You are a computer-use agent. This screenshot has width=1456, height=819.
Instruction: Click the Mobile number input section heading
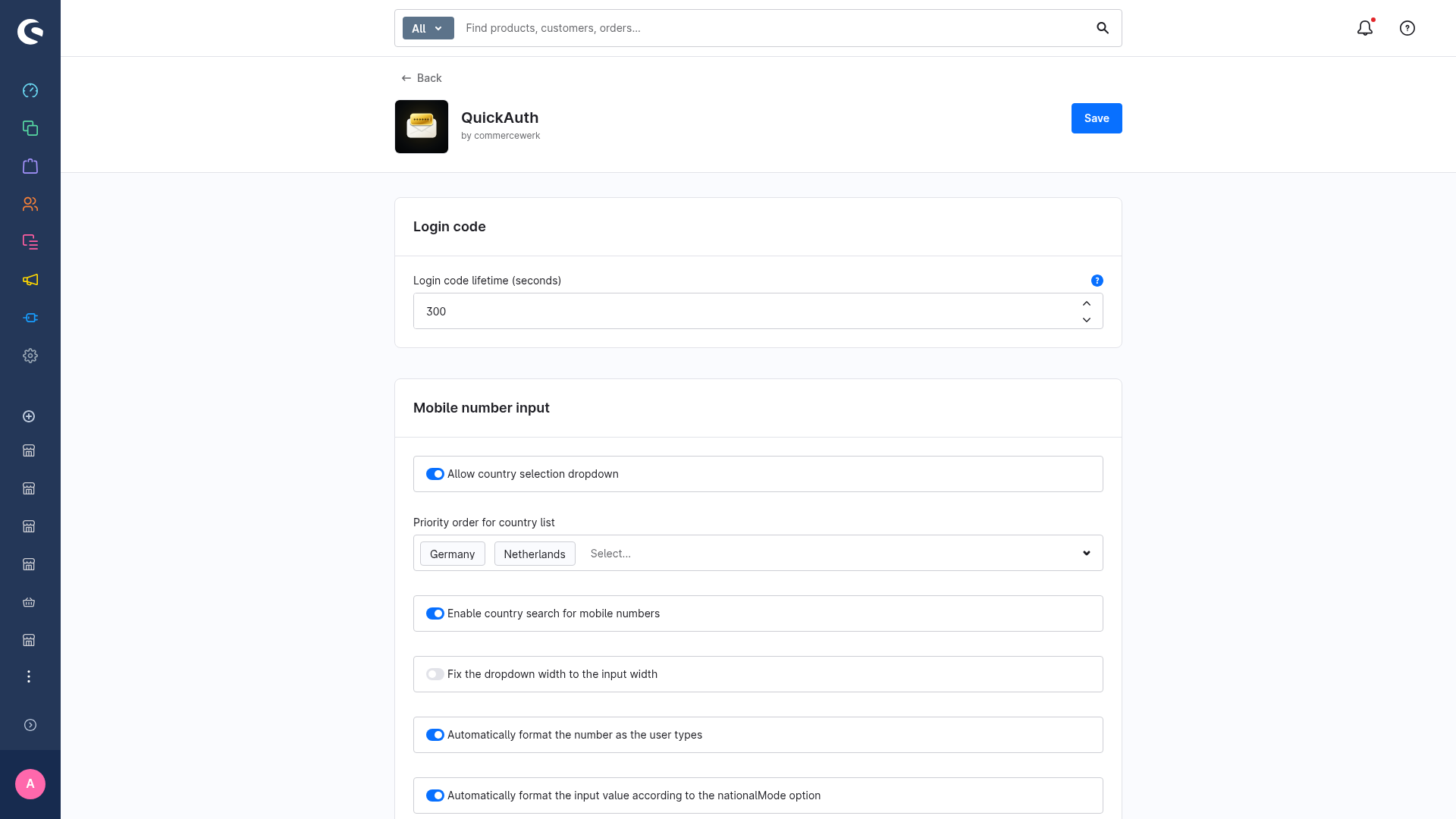pos(482,408)
